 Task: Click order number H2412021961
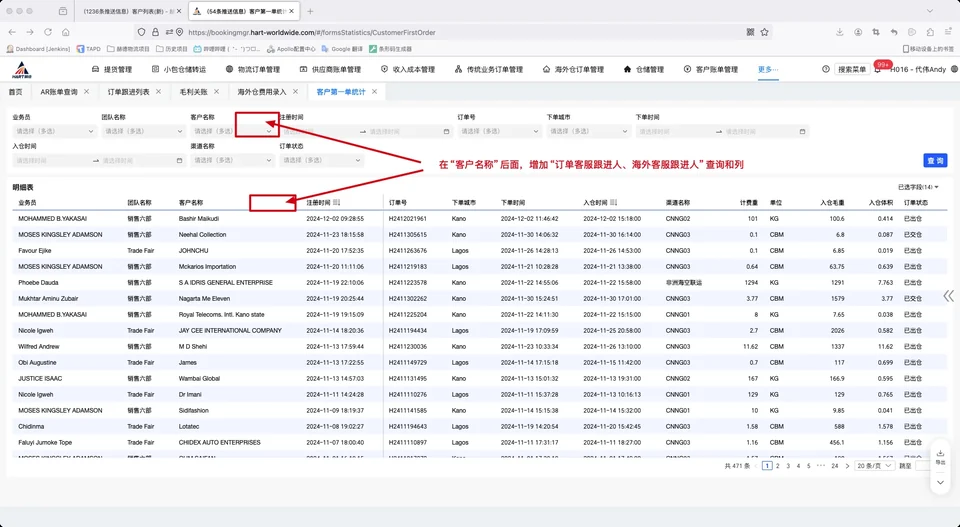pos(408,219)
